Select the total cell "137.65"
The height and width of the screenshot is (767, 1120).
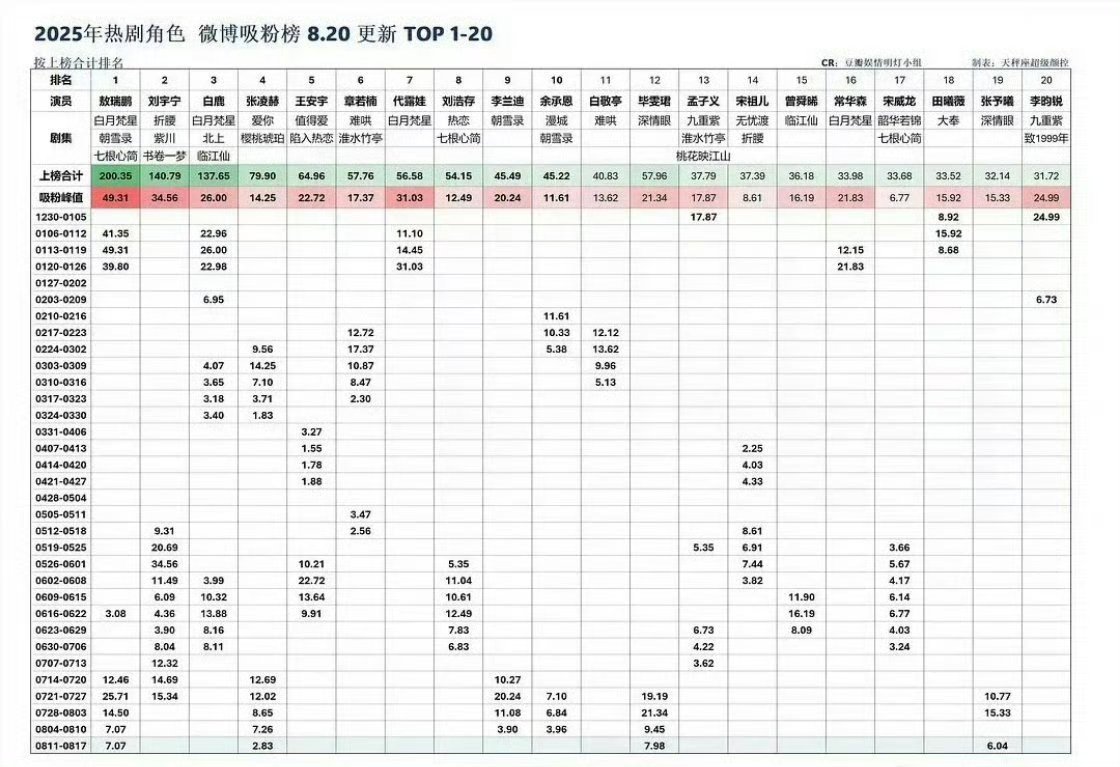point(214,176)
